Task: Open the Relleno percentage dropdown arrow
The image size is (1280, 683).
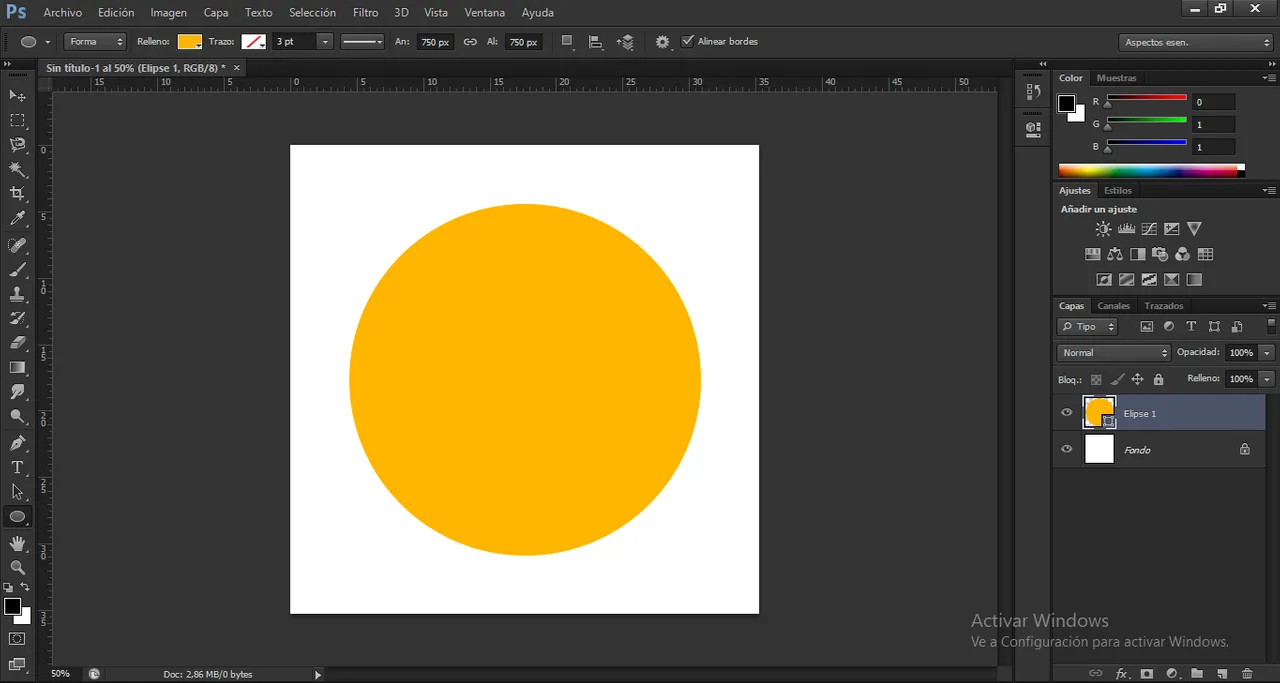Action: [1268, 379]
